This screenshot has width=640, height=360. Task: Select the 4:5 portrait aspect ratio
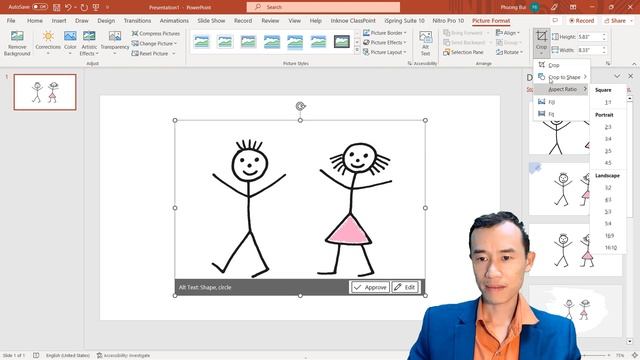pyautogui.click(x=608, y=163)
